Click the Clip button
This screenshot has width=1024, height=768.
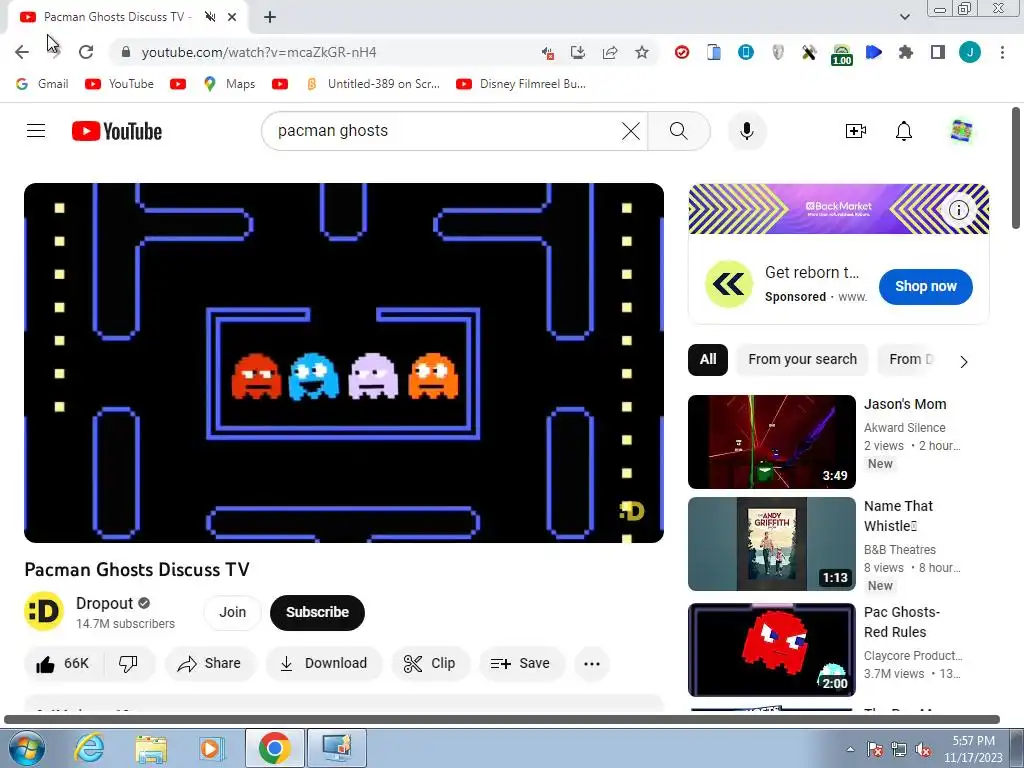point(430,664)
